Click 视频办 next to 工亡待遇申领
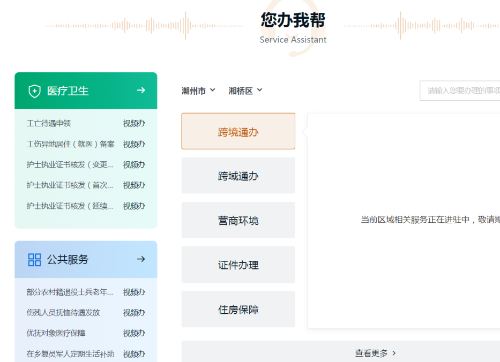The width and height of the screenshot is (500, 362). tap(134, 124)
